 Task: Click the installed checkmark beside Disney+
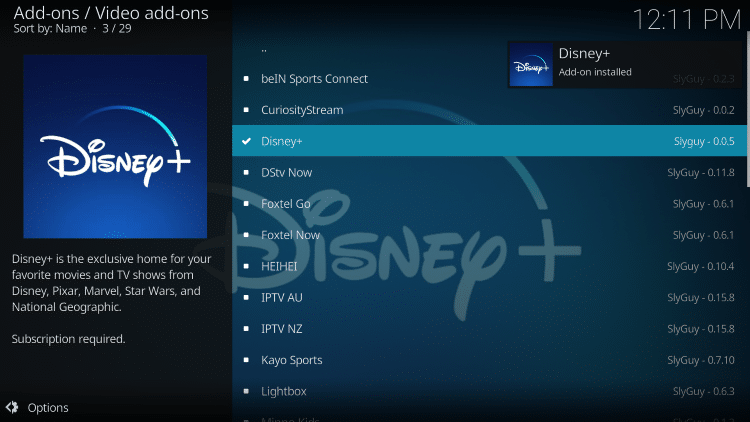[246, 141]
